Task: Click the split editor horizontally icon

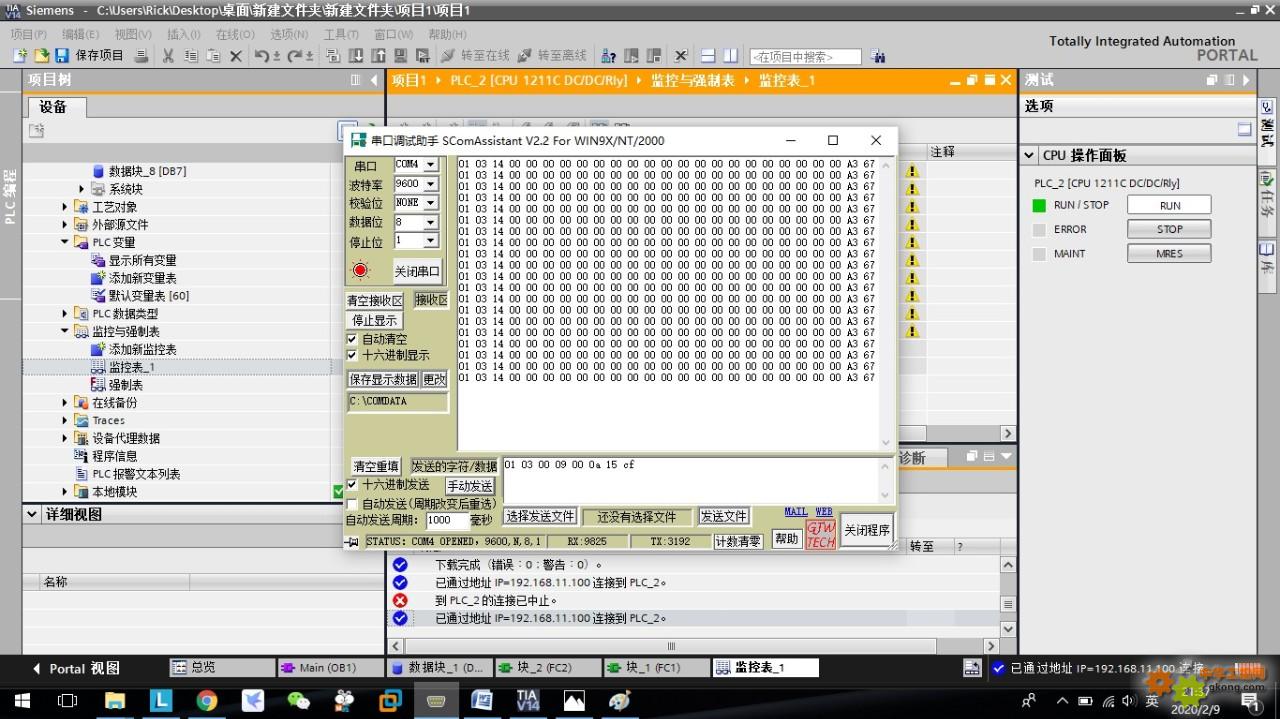Action: (708, 56)
